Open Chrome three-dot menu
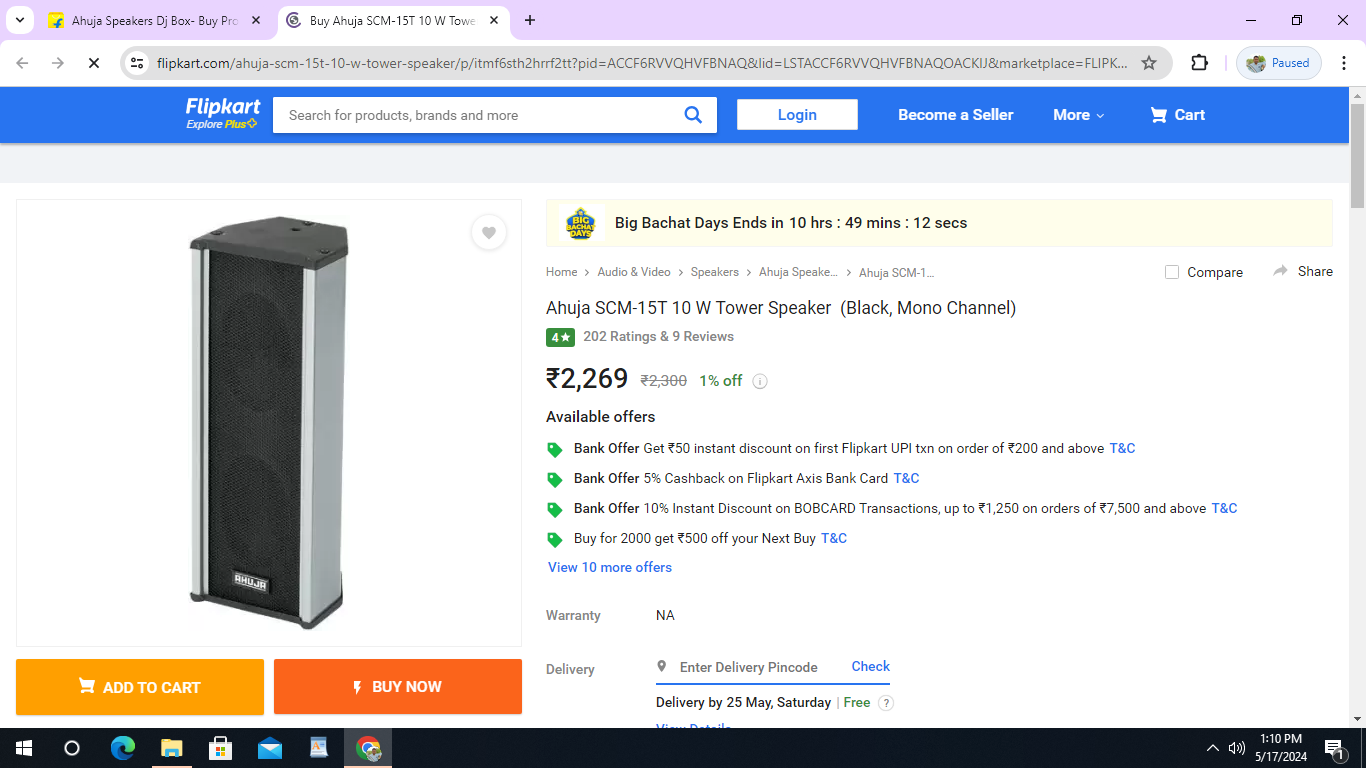The height and width of the screenshot is (768, 1366). tap(1343, 63)
